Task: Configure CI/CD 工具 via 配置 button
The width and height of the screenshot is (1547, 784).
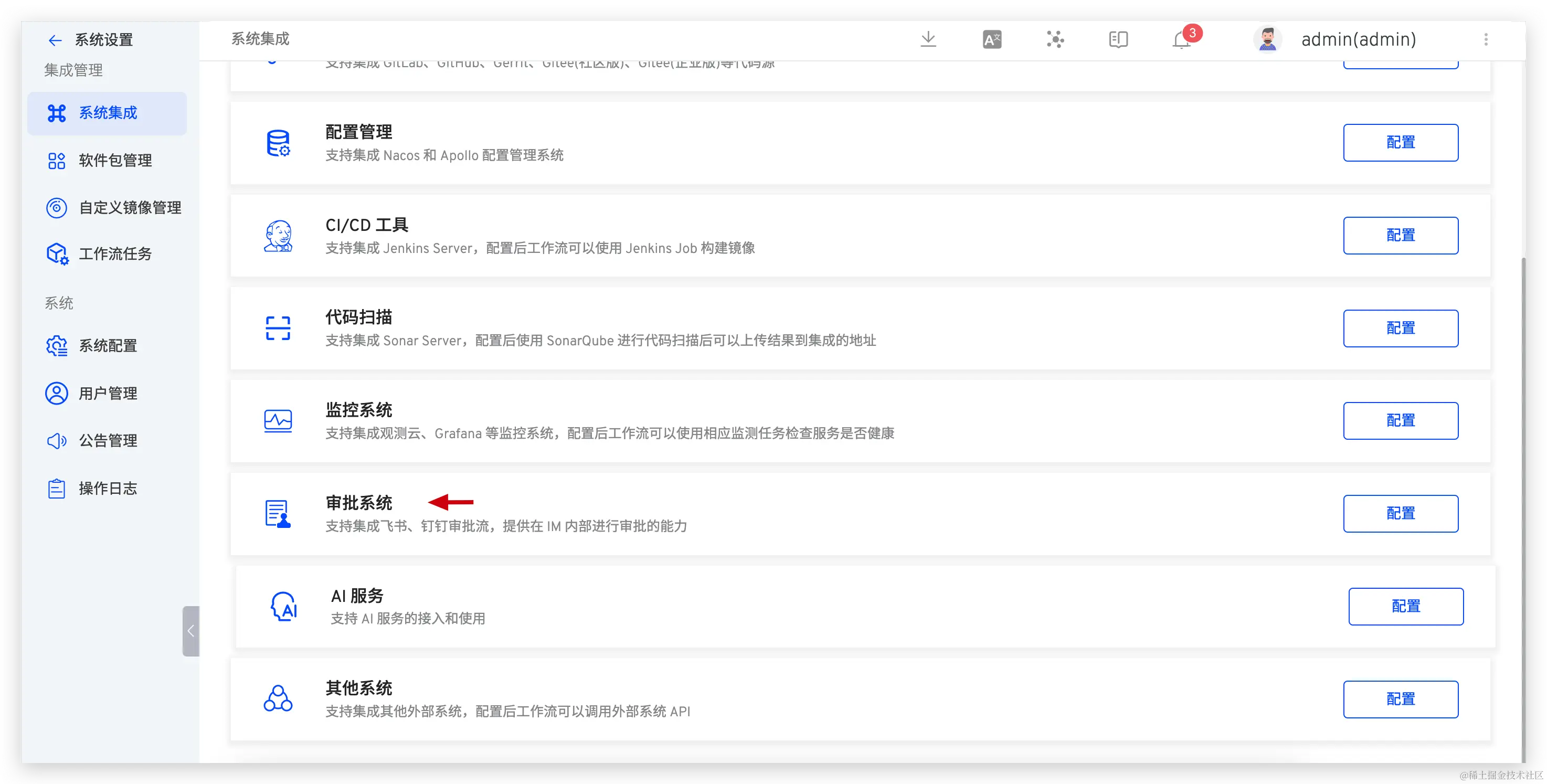Action: 1400,236
